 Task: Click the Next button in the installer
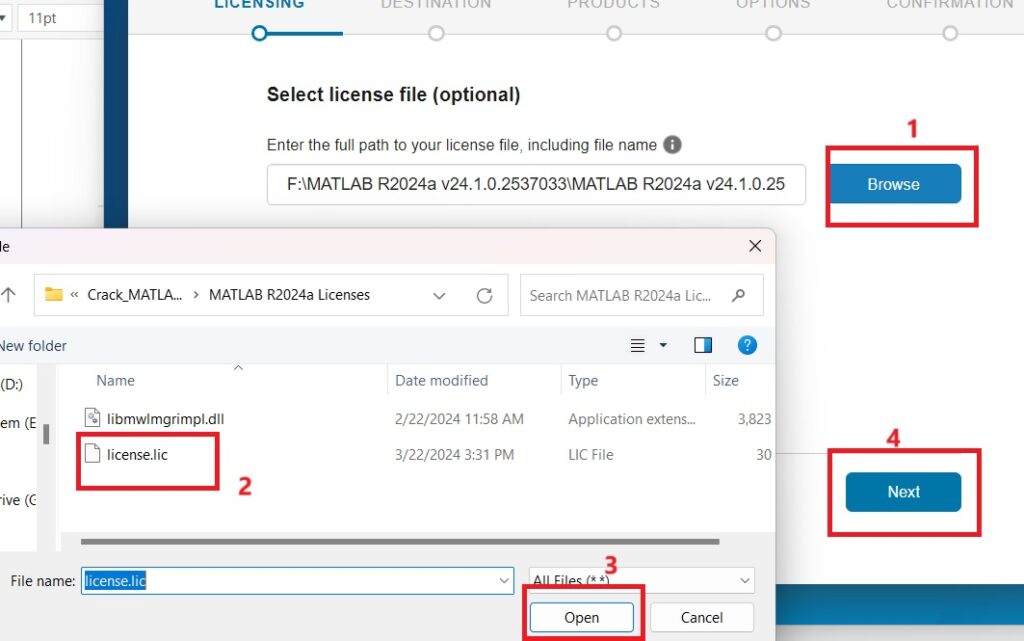pyautogui.click(x=903, y=491)
